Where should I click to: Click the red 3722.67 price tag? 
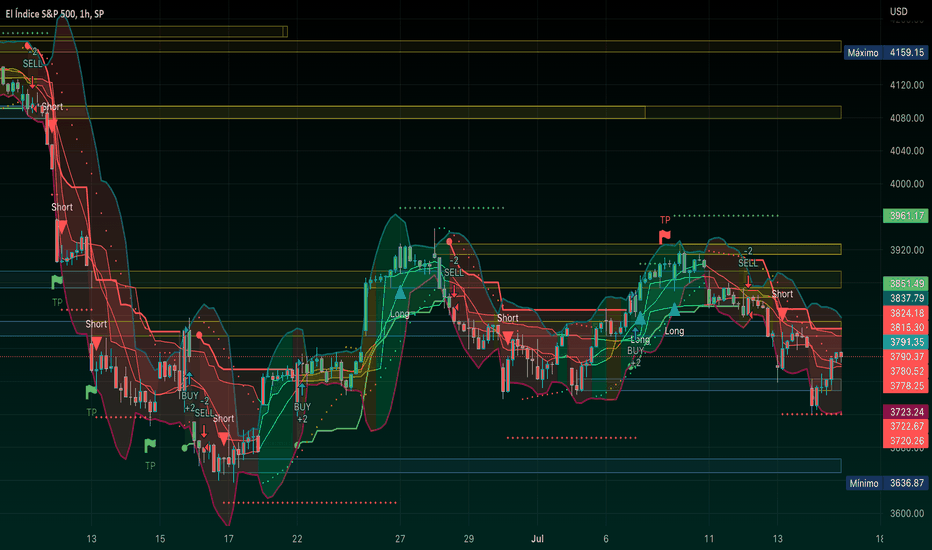click(906, 426)
